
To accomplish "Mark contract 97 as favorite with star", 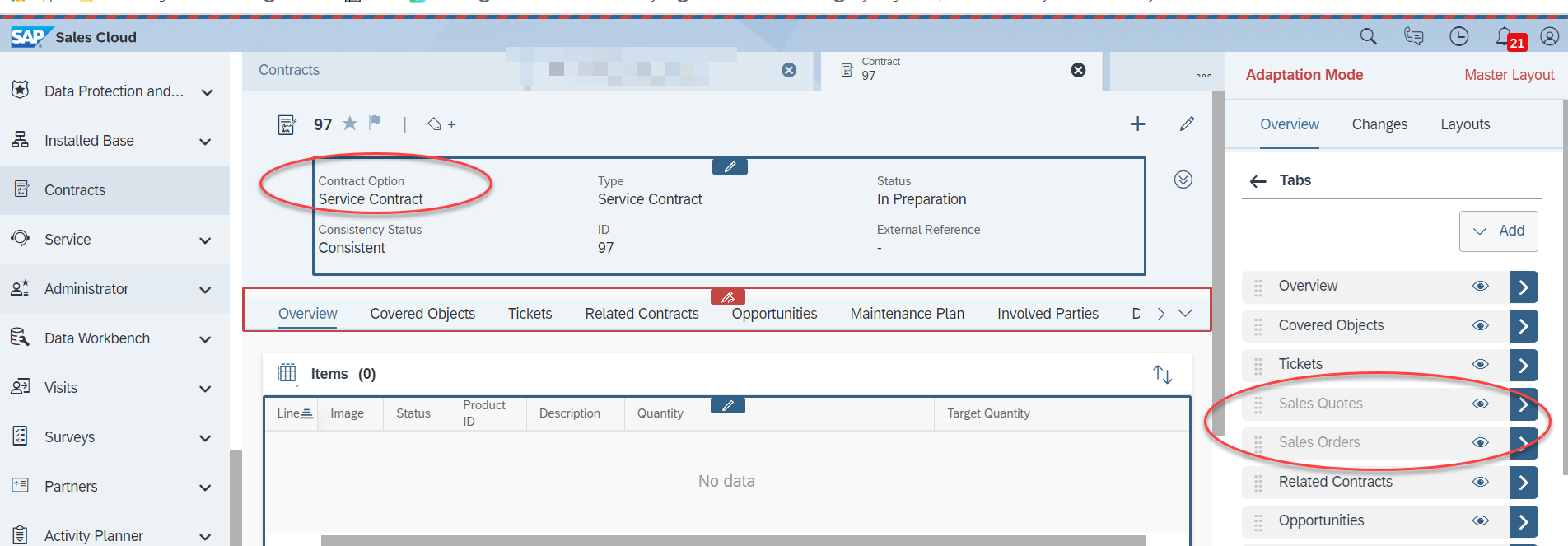I will pos(350,123).
